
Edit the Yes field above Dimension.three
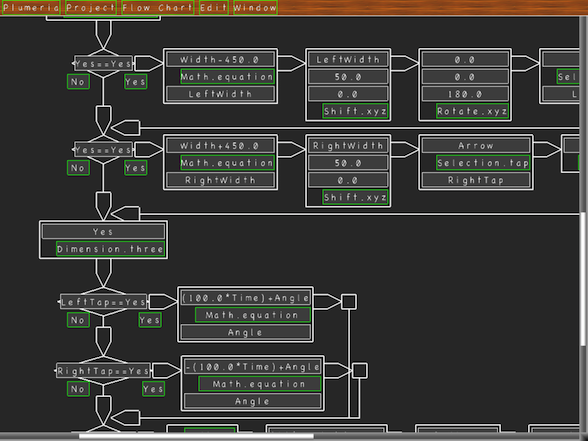point(103,232)
